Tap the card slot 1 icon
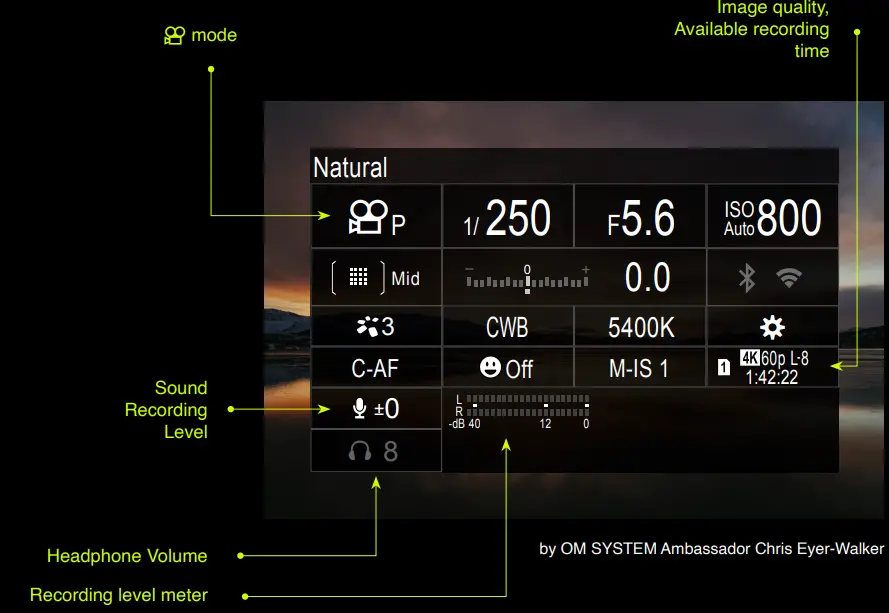889x613 pixels. (x=724, y=367)
